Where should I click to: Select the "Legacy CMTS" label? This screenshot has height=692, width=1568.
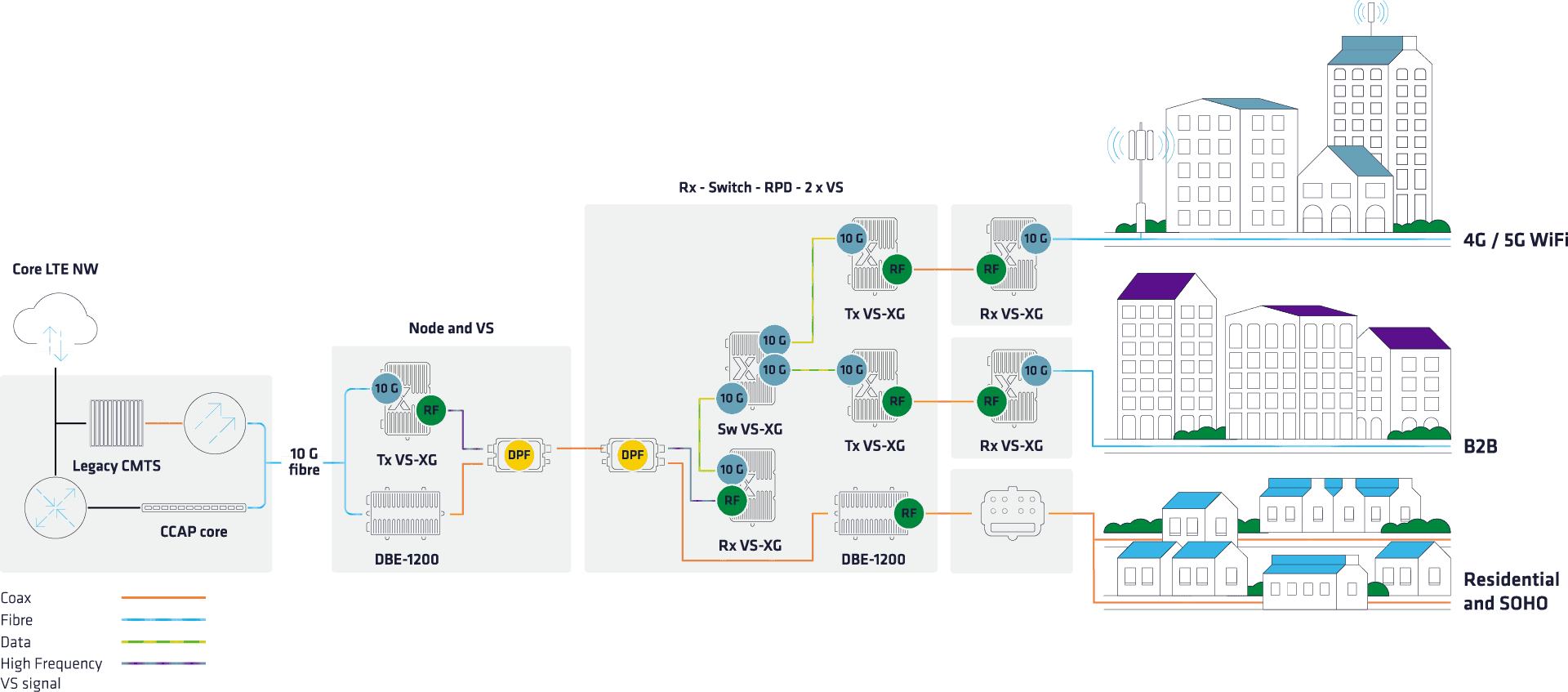[x=117, y=467]
